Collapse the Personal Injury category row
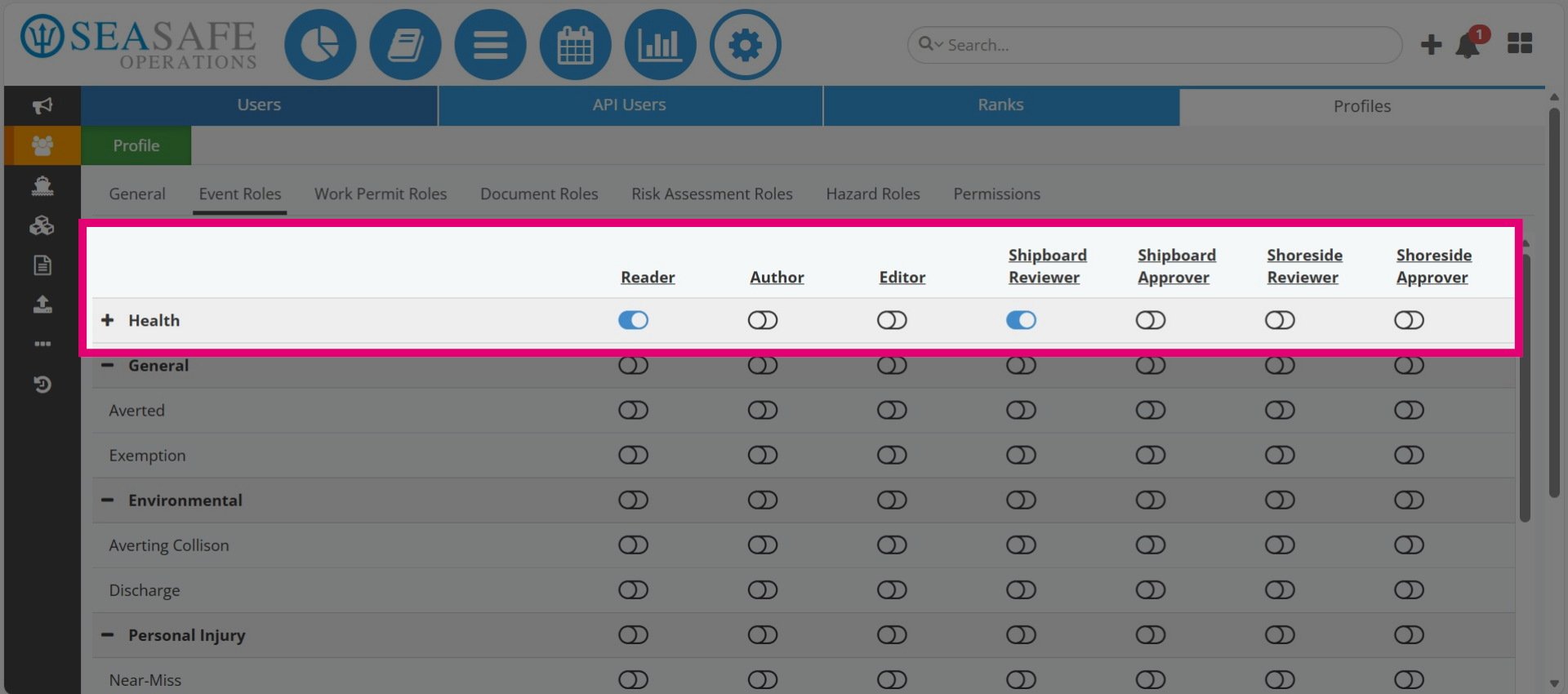The image size is (1568, 694). tap(107, 634)
